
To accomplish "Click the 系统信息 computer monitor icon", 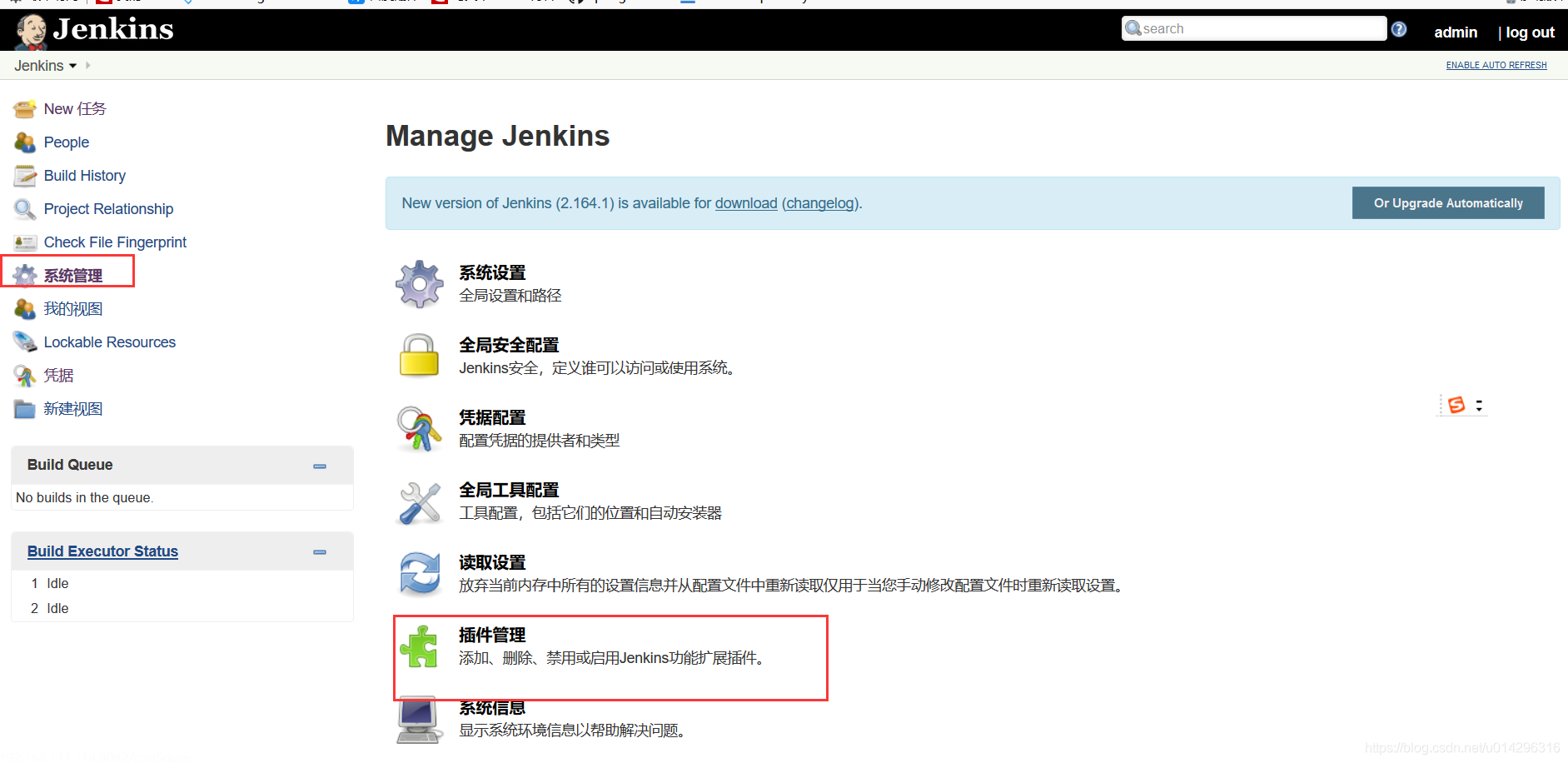I will pyautogui.click(x=419, y=720).
